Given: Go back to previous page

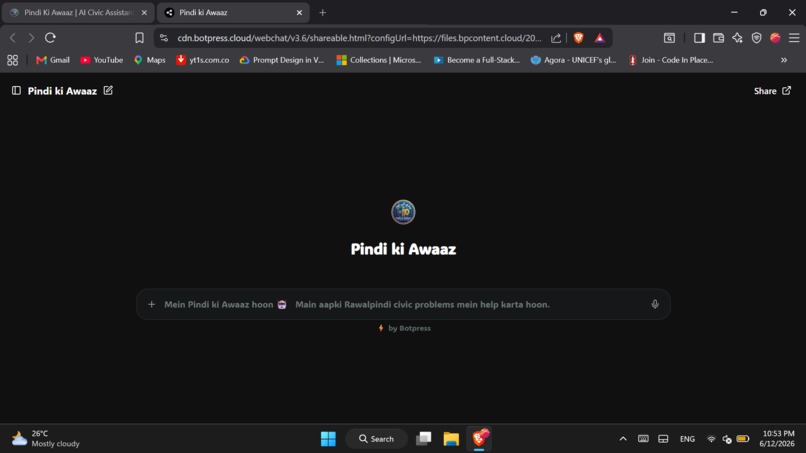Looking at the screenshot, I should coord(13,38).
